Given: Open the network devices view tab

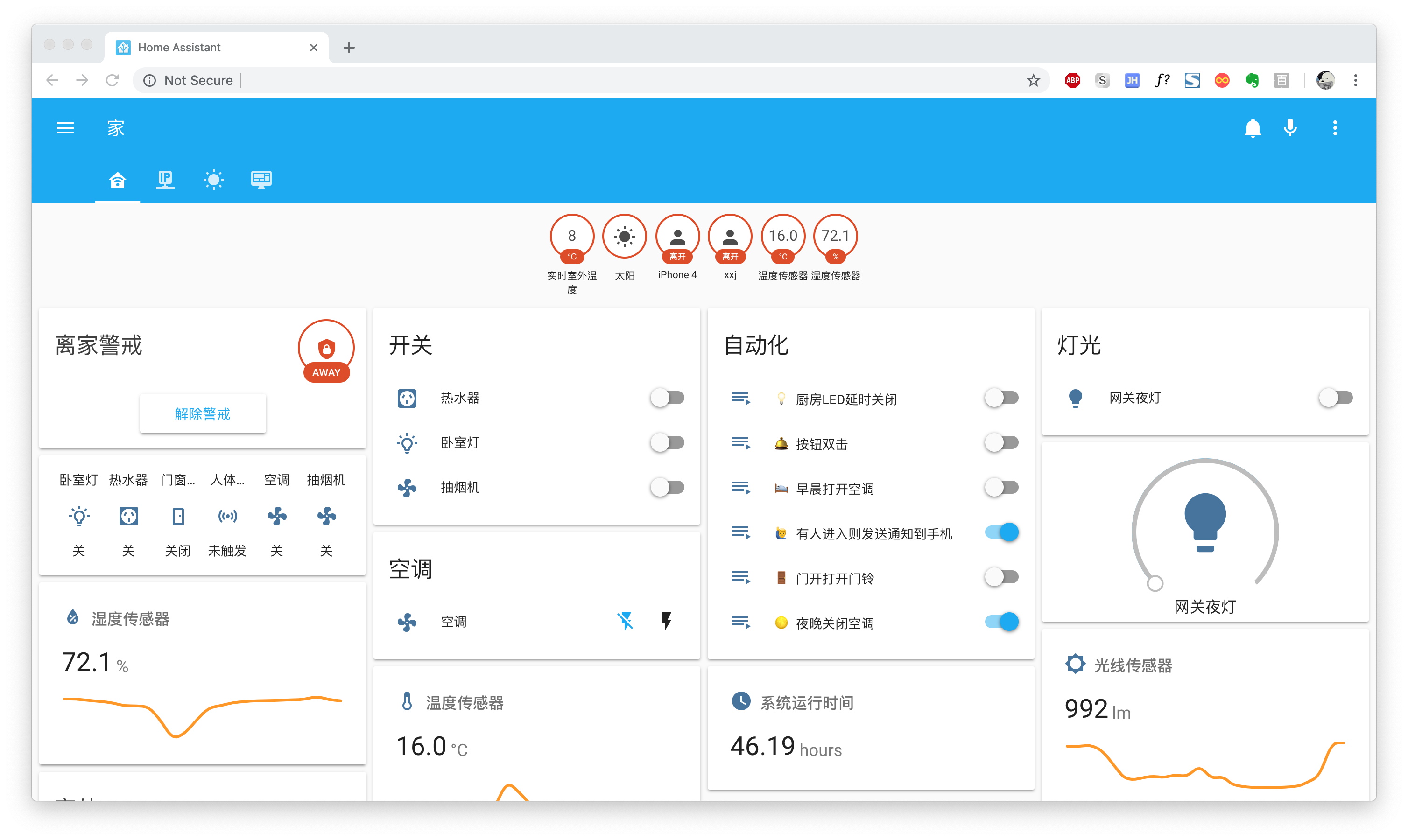Looking at the screenshot, I should tap(165, 180).
